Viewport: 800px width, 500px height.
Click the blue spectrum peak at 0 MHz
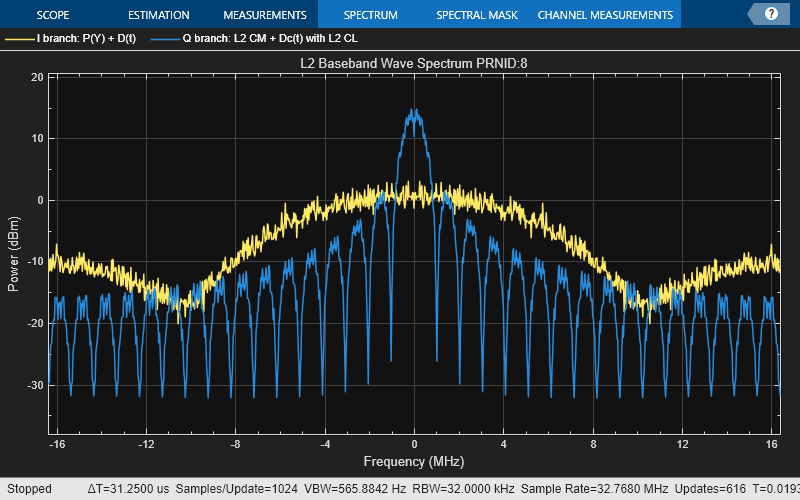coord(414,112)
